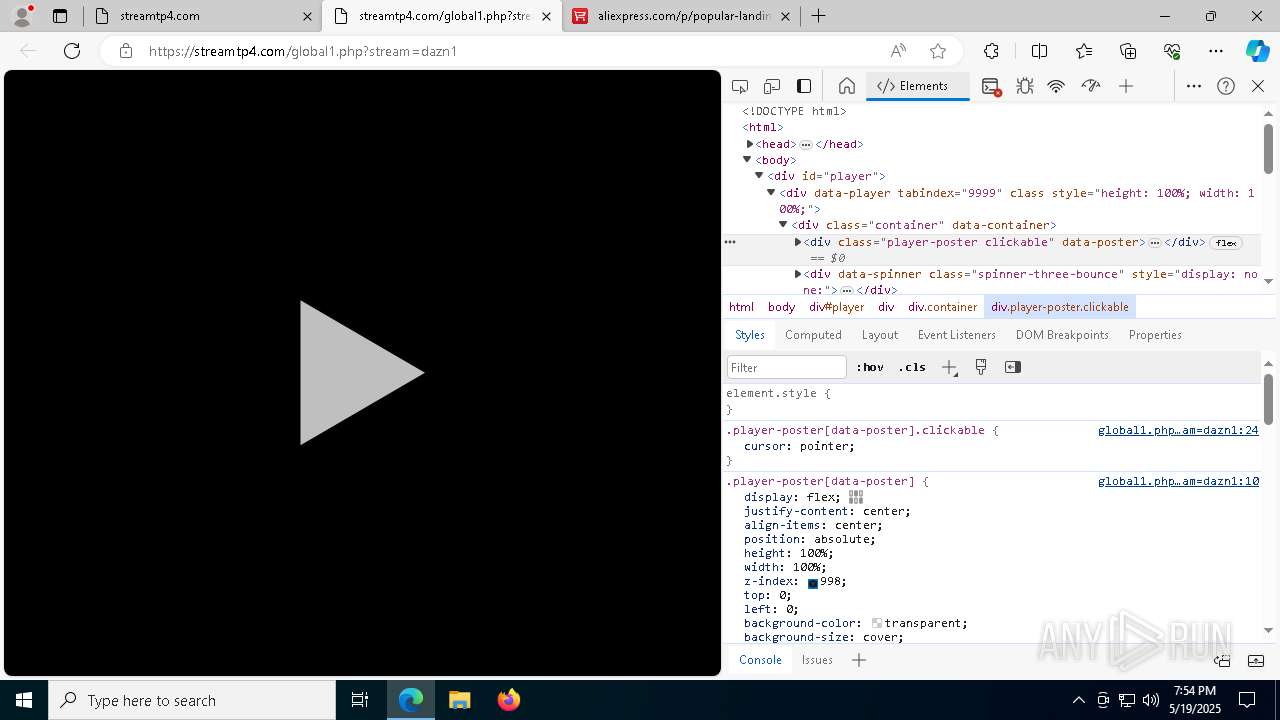Toggle Split screen view
1280x720 pixels.
click(1039, 51)
